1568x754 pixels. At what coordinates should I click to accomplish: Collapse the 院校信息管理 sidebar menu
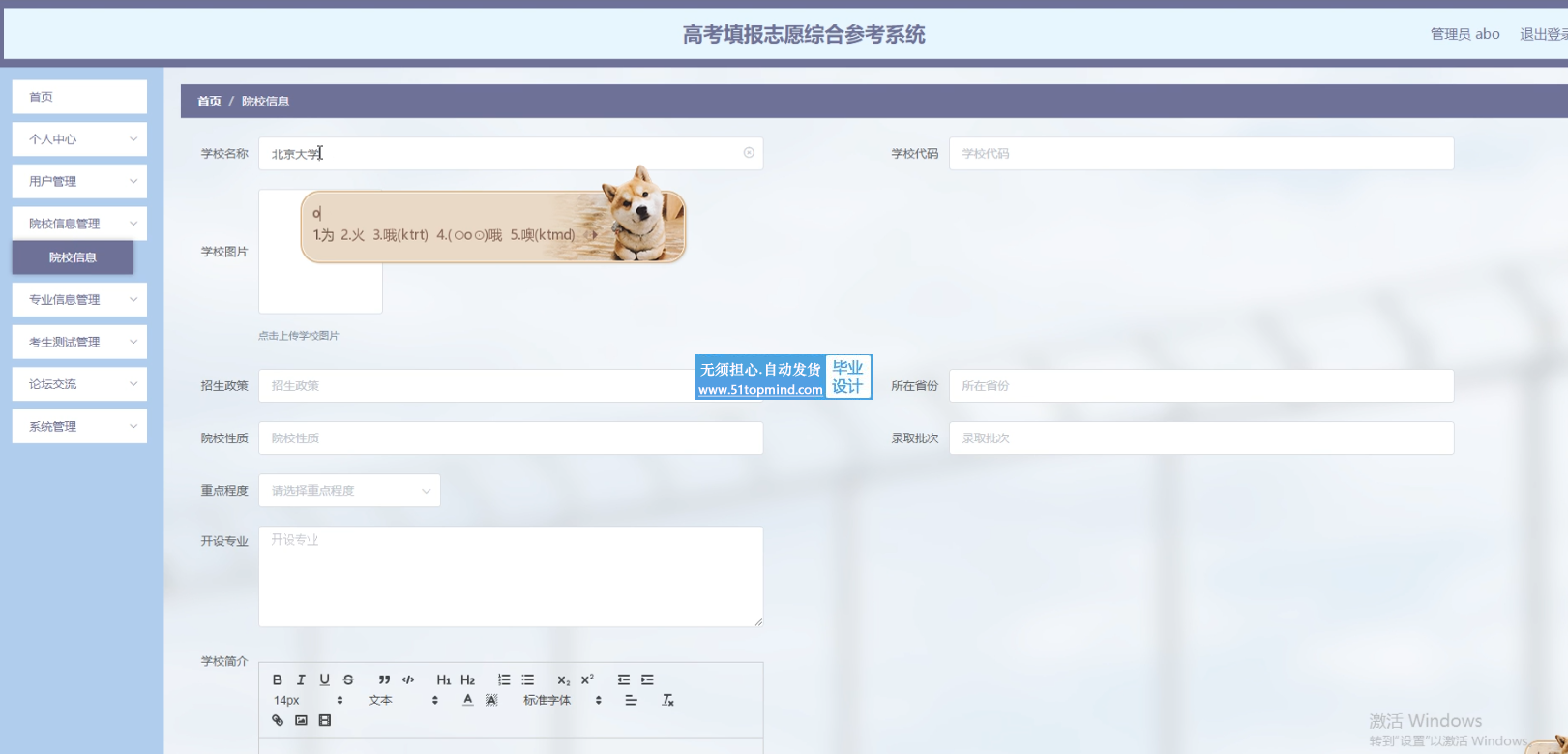[79, 224]
